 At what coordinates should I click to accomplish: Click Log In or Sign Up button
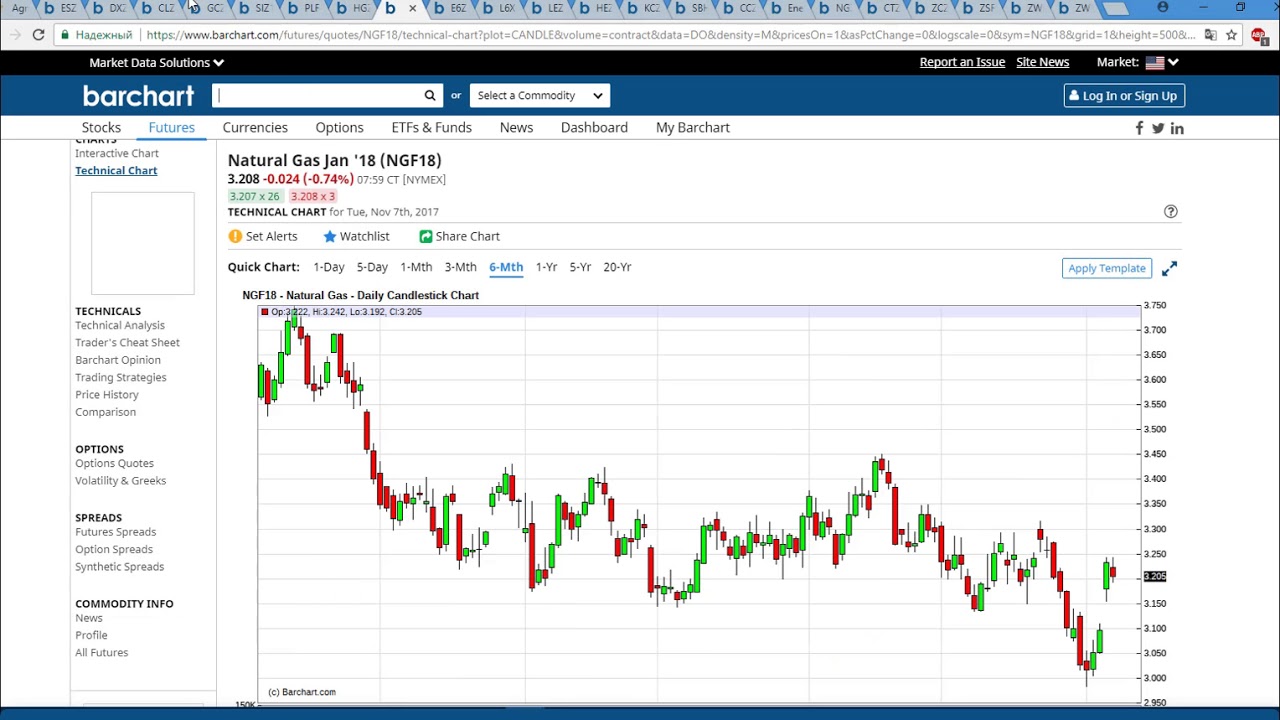(1124, 96)
